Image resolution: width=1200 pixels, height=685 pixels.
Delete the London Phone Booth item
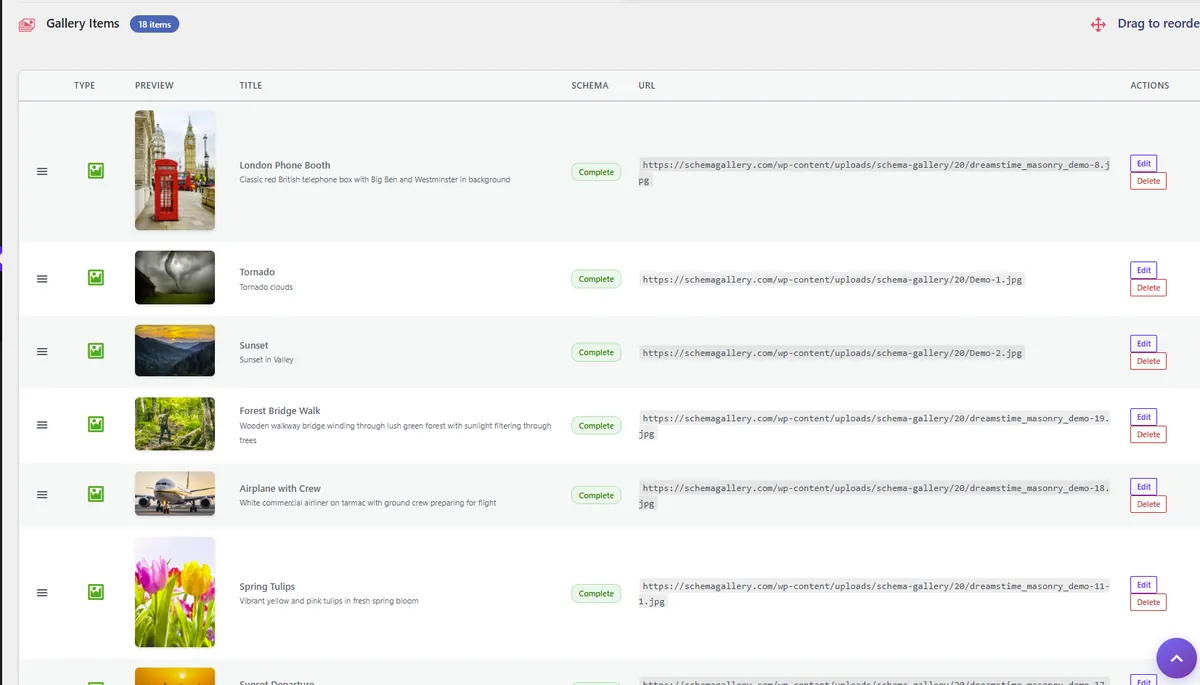1148,181
